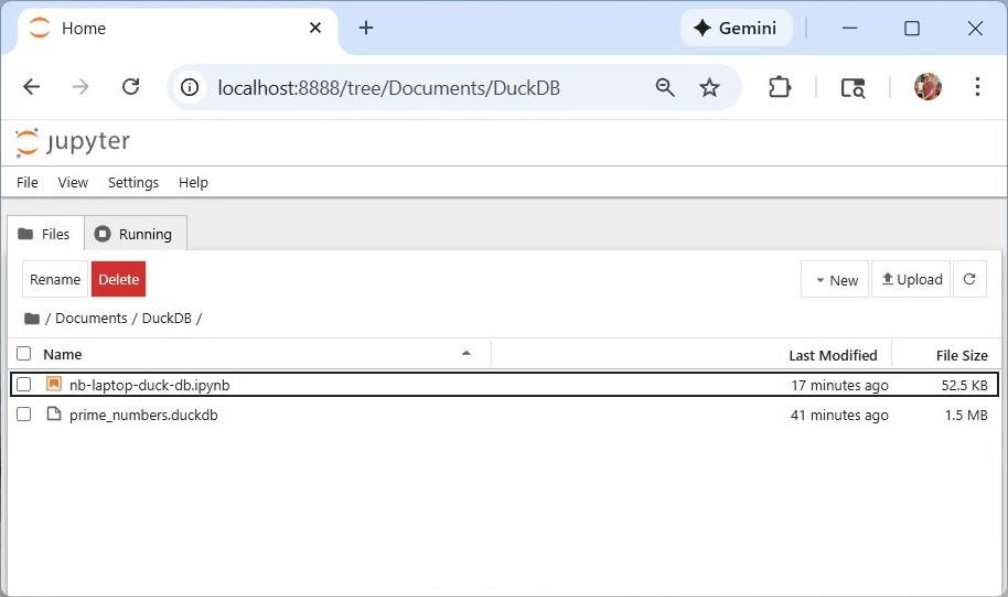Open the Chrome extensions puzzle icon
Viewport: 1008px width, 597px height.
click(779, 88)
